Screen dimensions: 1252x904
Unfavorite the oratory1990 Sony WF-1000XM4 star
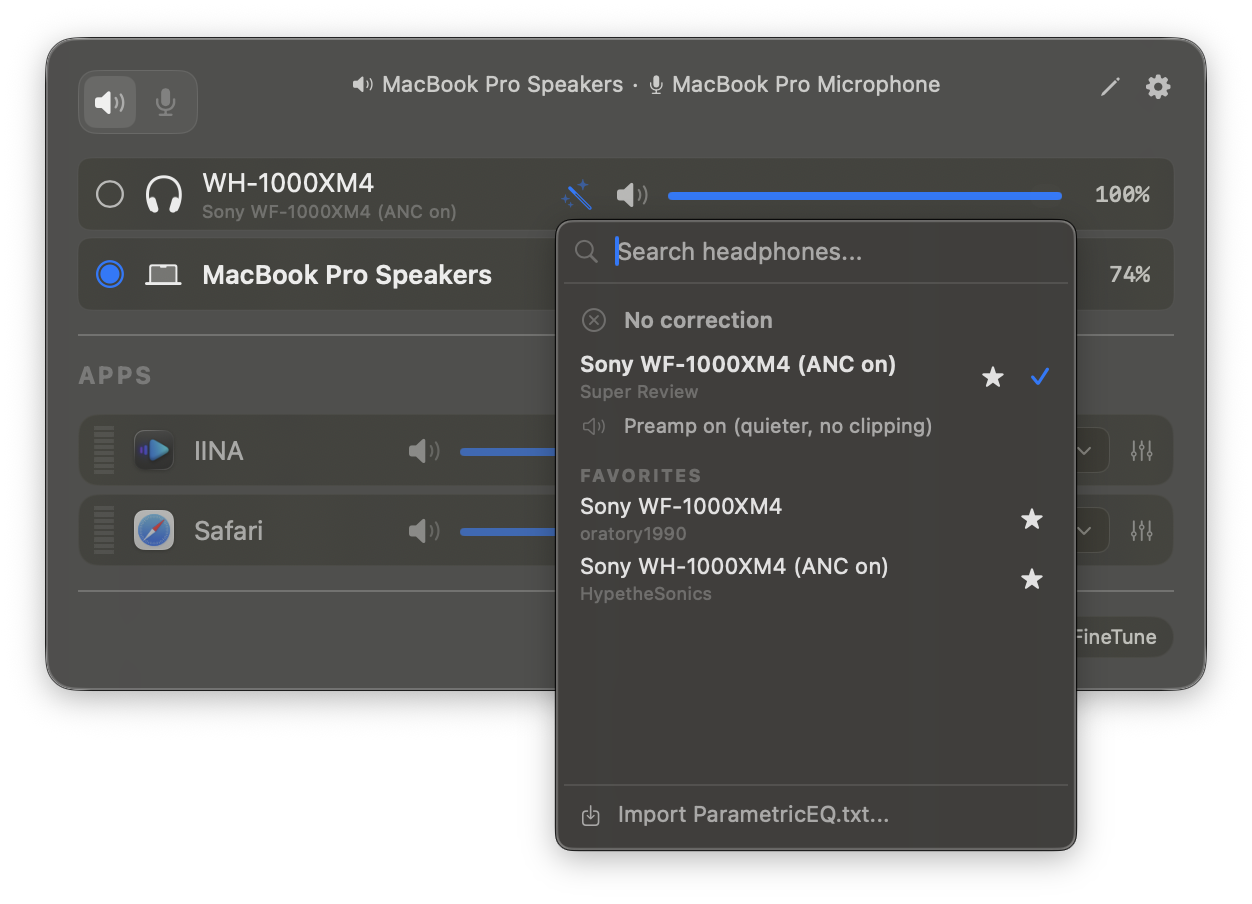pyautogui.click(x=1031, y=519)
